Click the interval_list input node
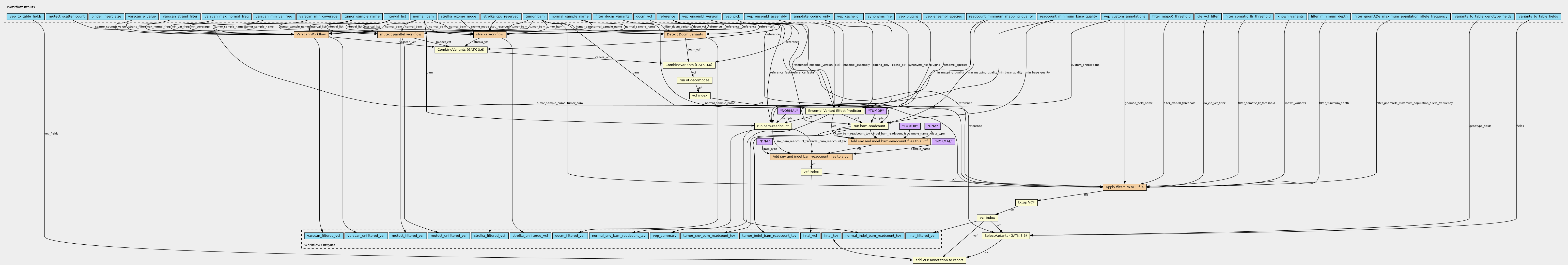This screenshot has width=1568, height=265. (396, 17)
